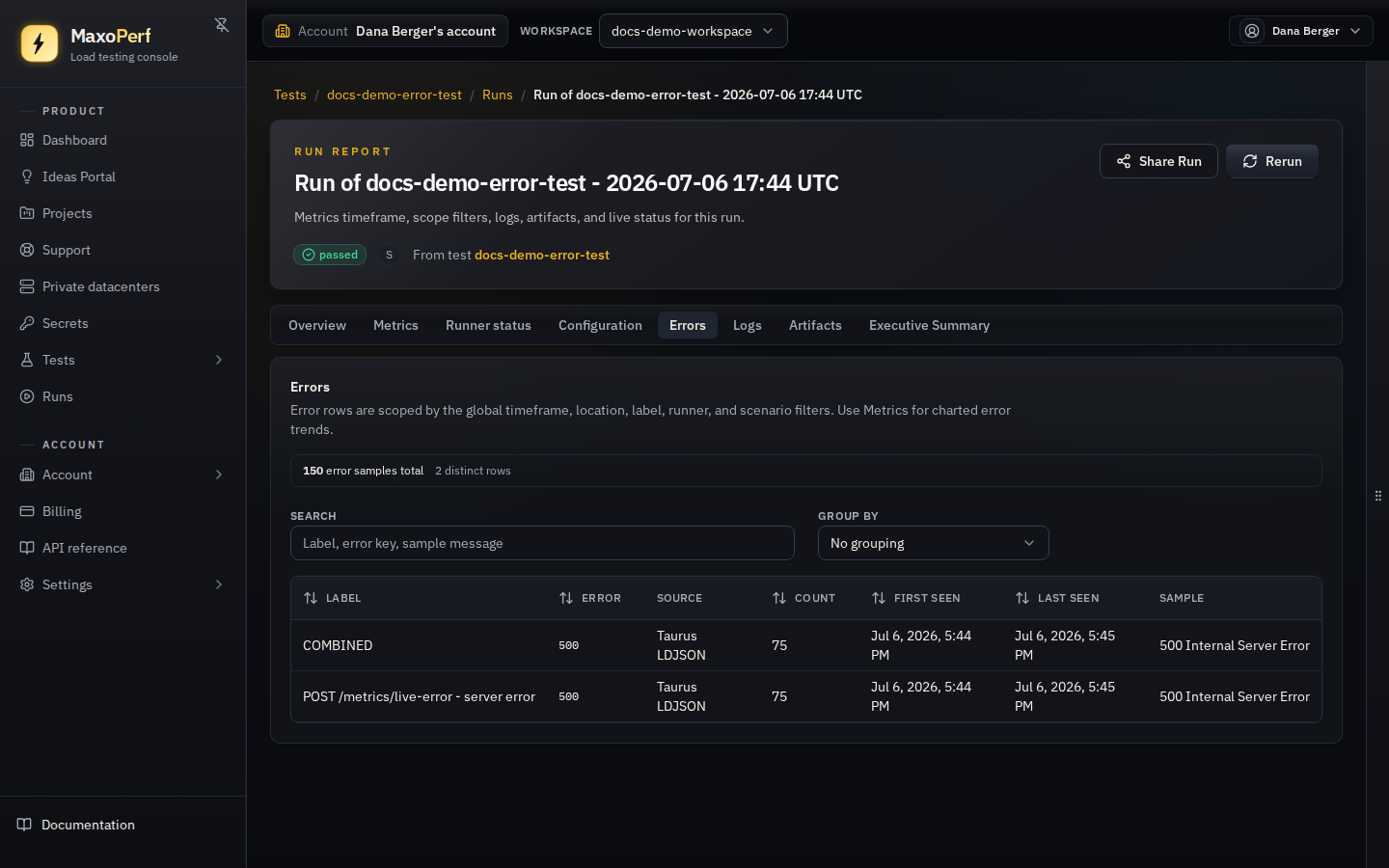This screenshot has height=868, width=1389.
Task: Switch to the Overview tab
Action: [x=317, y=325]
